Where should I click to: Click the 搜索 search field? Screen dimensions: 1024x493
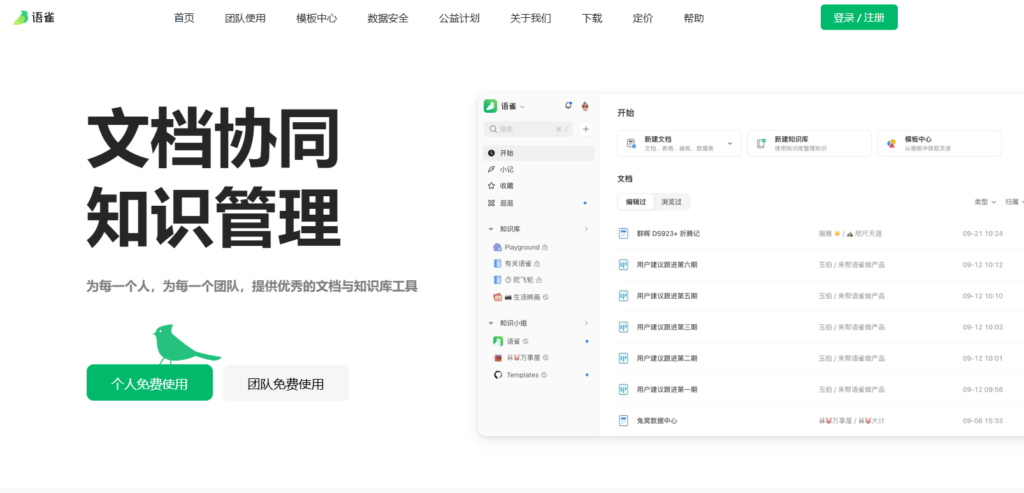pos(528,129)
